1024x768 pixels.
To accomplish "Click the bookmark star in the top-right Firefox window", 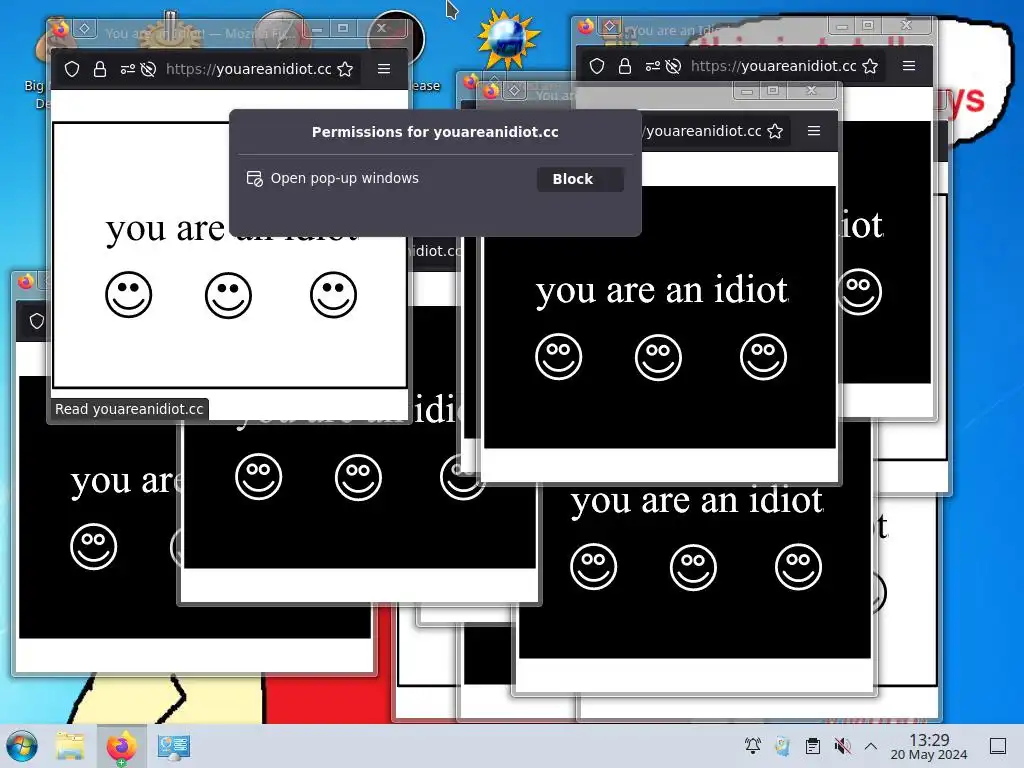I will pos(870,66).
